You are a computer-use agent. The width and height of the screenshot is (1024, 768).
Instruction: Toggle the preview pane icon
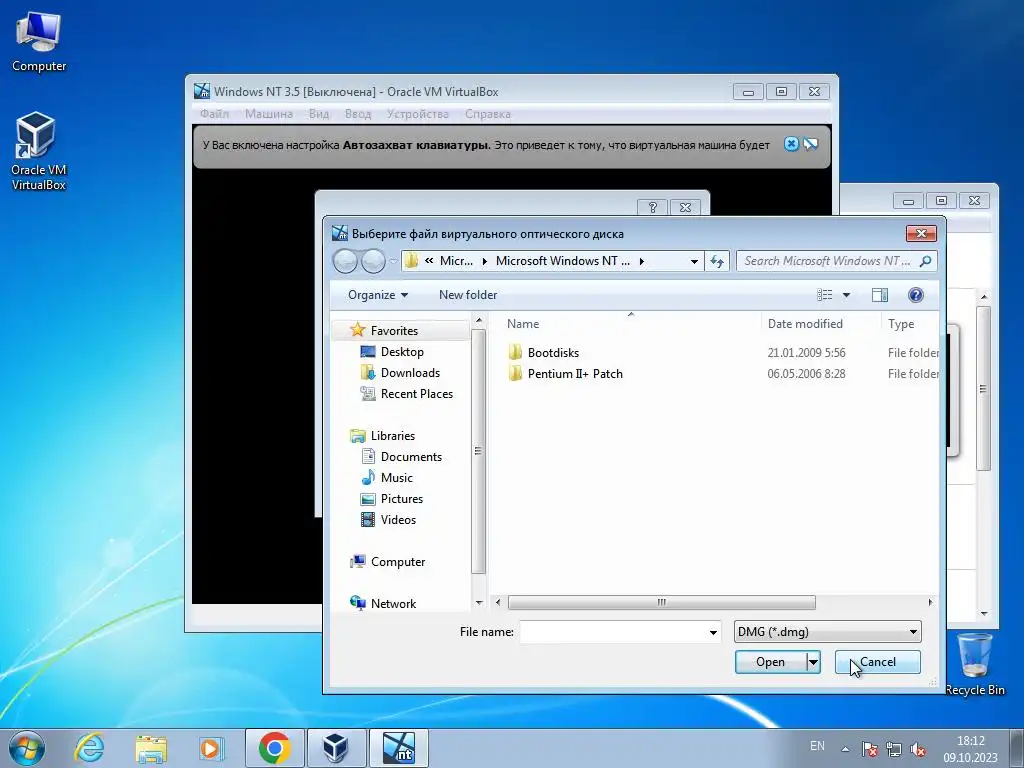click(880, 295)
